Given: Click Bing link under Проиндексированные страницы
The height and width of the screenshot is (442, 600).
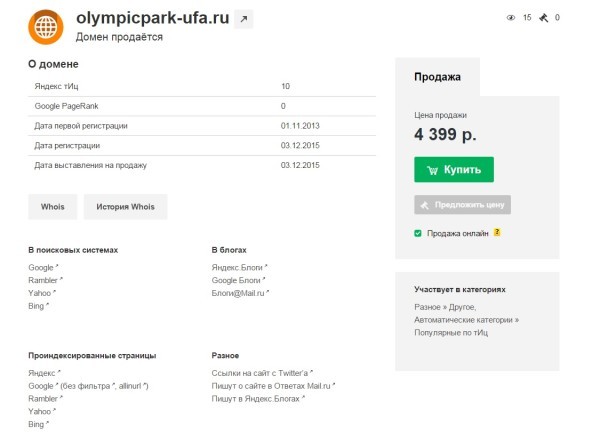Looking at the screenshot, I should [x=37, y=424].
